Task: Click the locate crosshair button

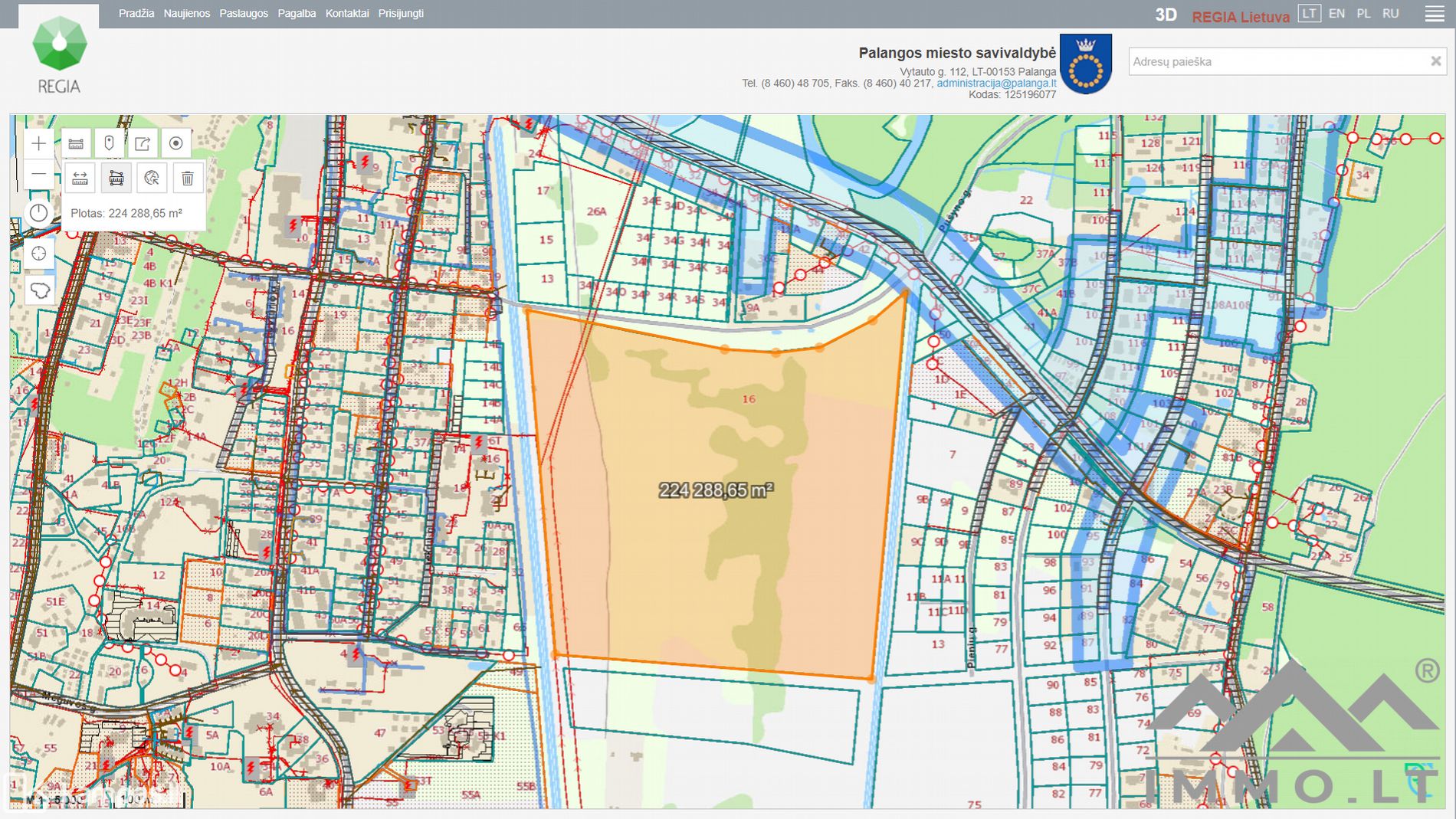Action: (38, 254)
